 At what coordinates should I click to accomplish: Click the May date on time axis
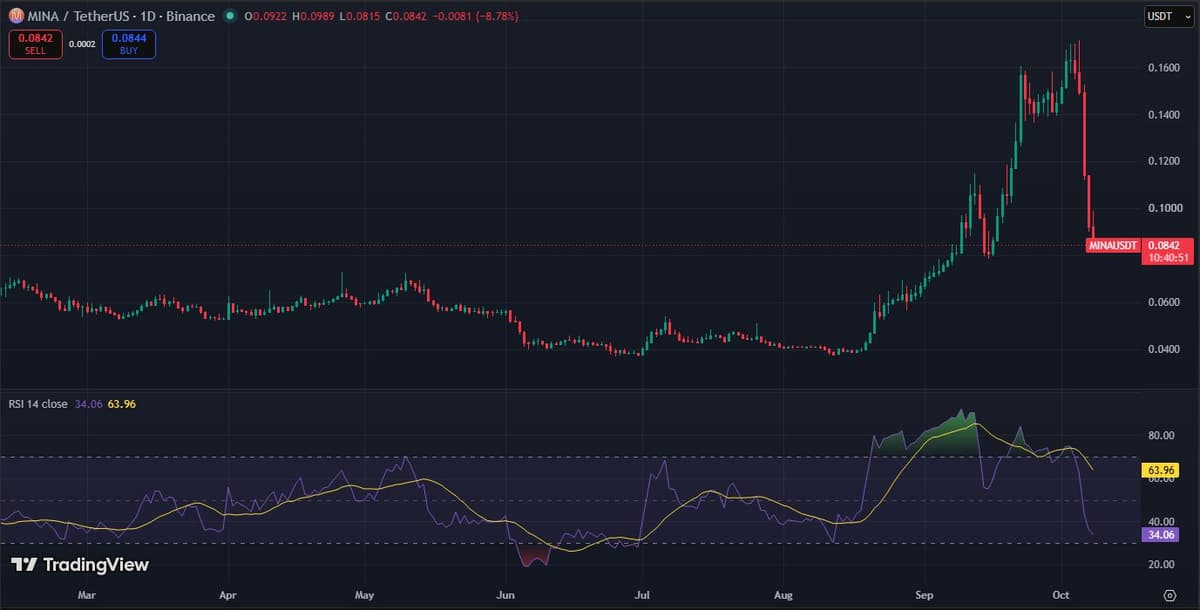(x=364, y=595)
